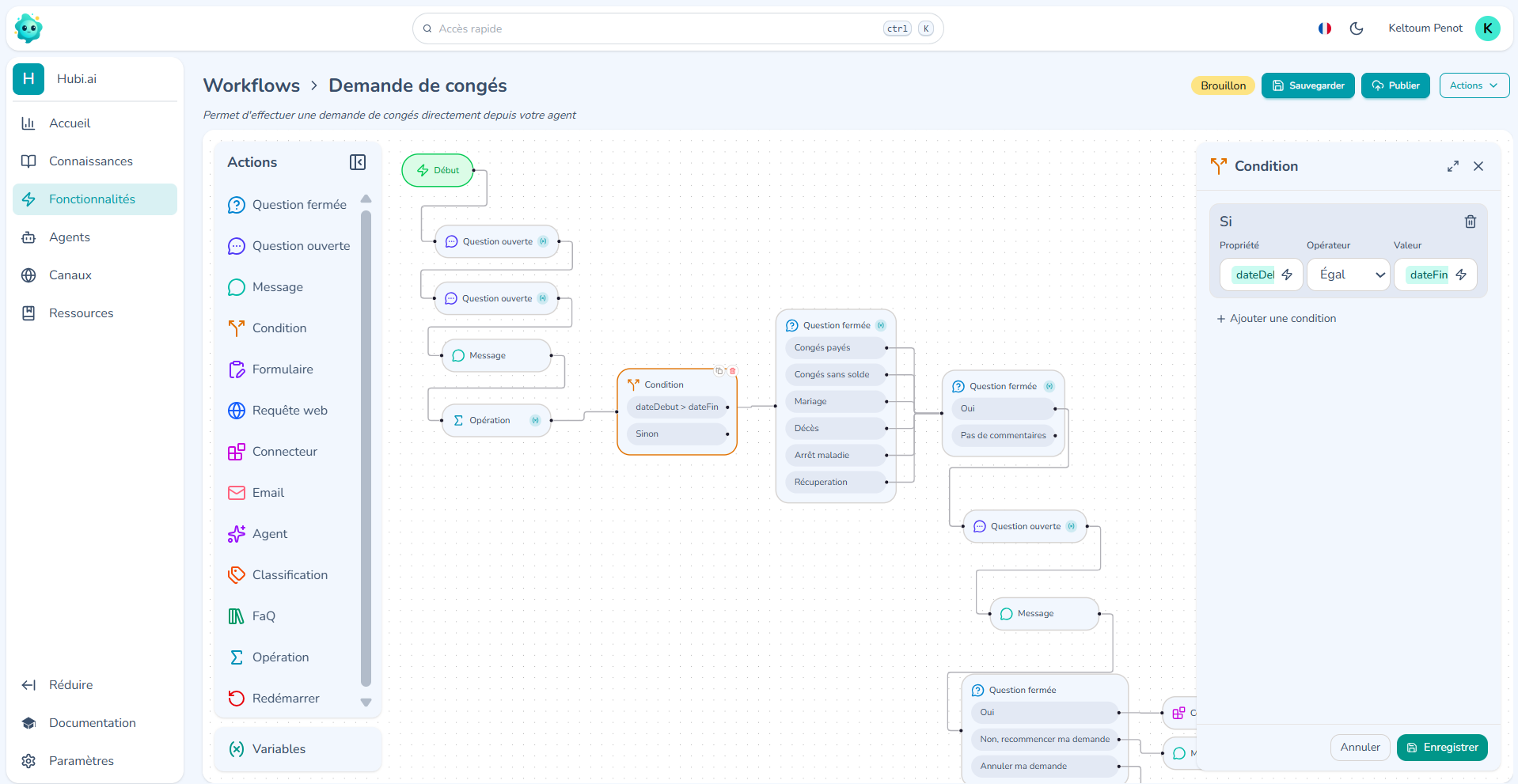This screenshot has width=1518, height=784.
Task: Expand the Condition side panel
Action: click(1453, 166)
